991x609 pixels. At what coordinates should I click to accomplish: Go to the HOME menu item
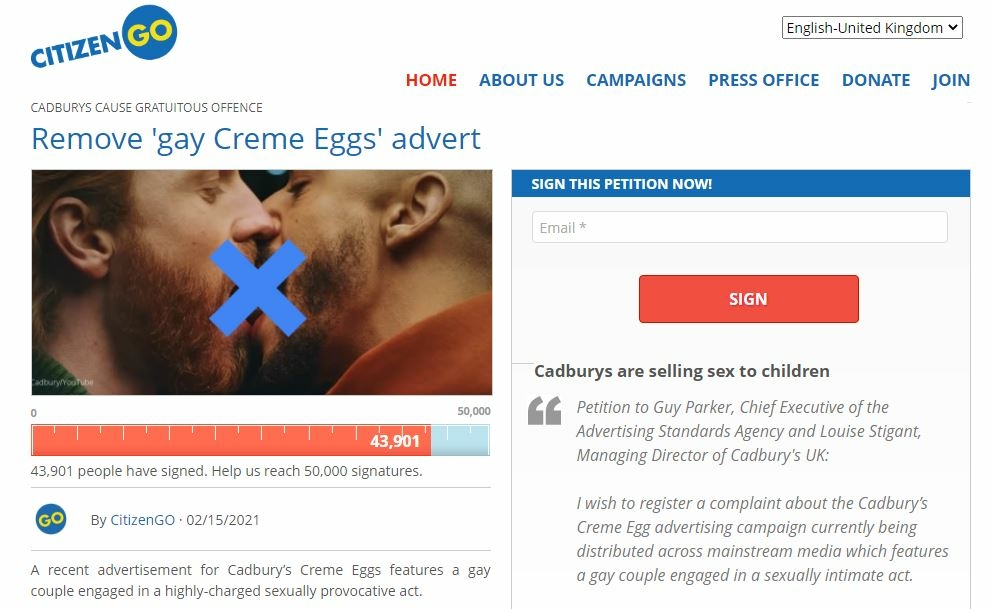click(x=431, y=80)
